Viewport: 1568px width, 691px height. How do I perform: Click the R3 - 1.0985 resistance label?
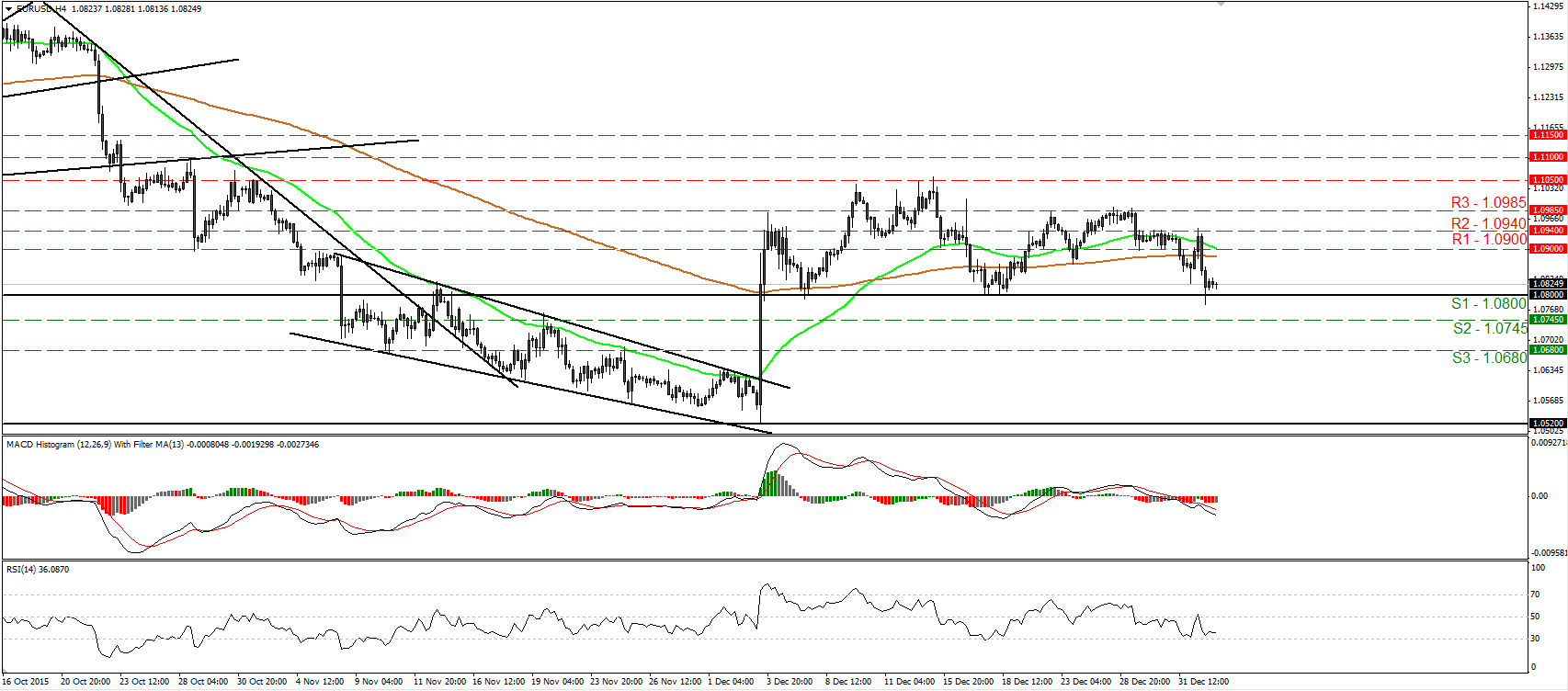coord(1488,202)
